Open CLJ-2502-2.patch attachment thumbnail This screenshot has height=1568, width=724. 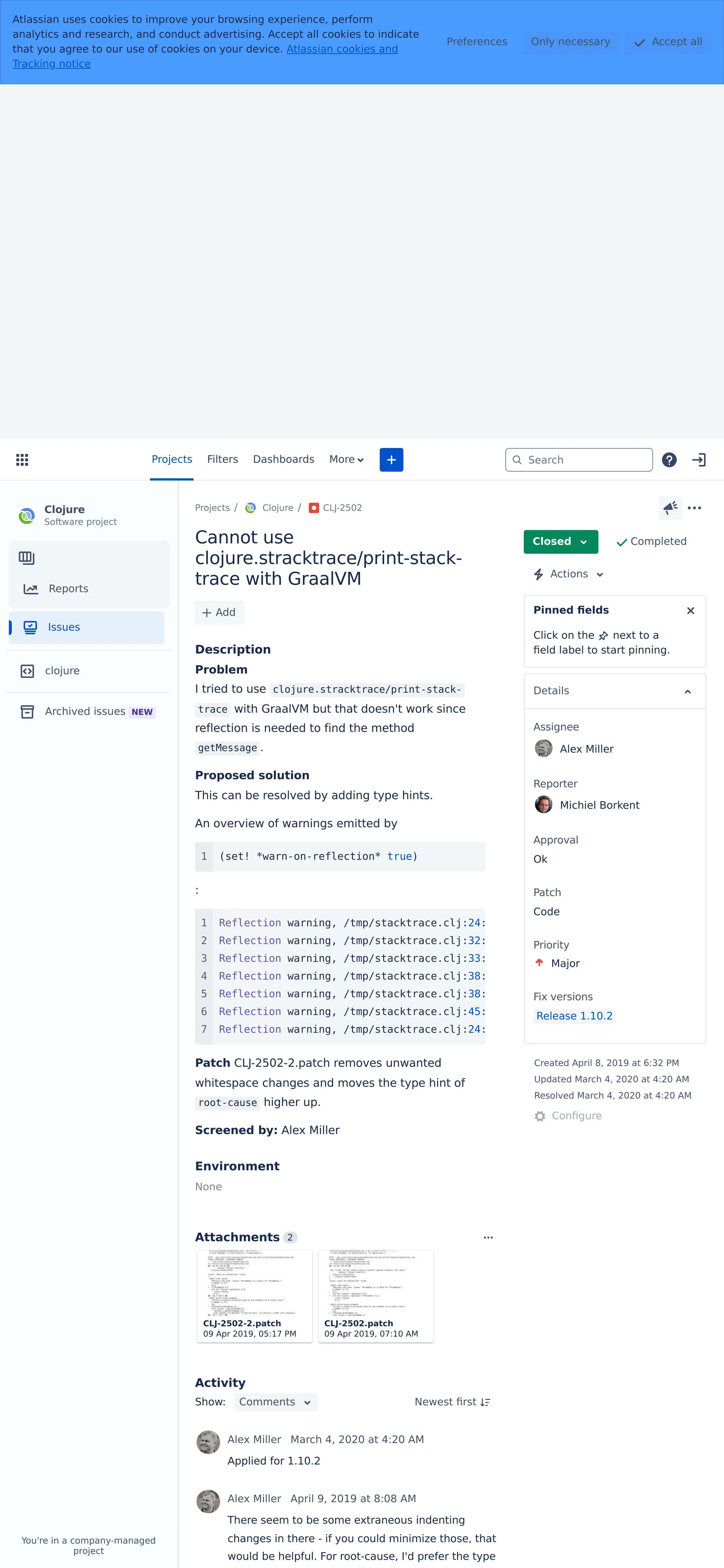pos(254,1296)
